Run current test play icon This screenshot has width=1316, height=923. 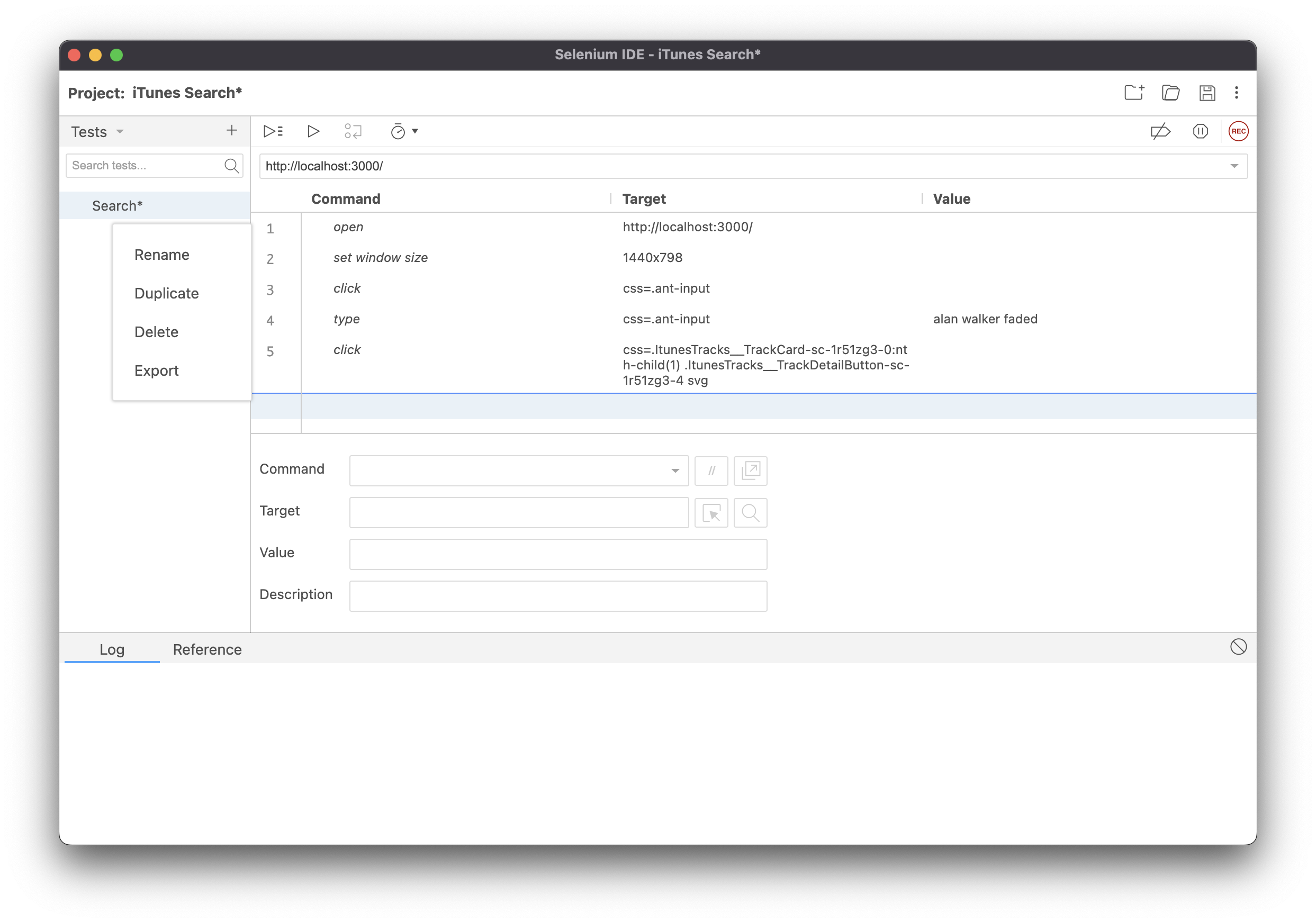pos(313,131)
